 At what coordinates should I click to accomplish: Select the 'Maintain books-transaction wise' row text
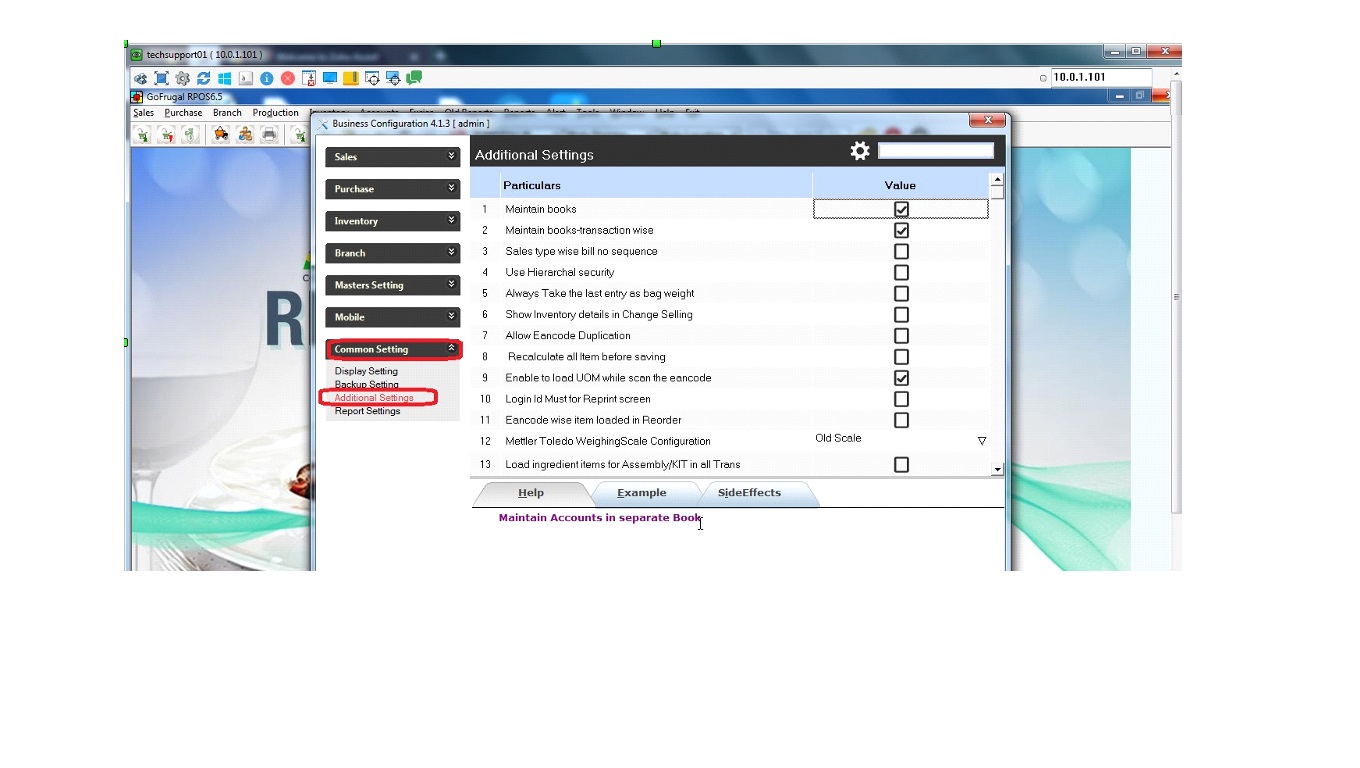579,230
